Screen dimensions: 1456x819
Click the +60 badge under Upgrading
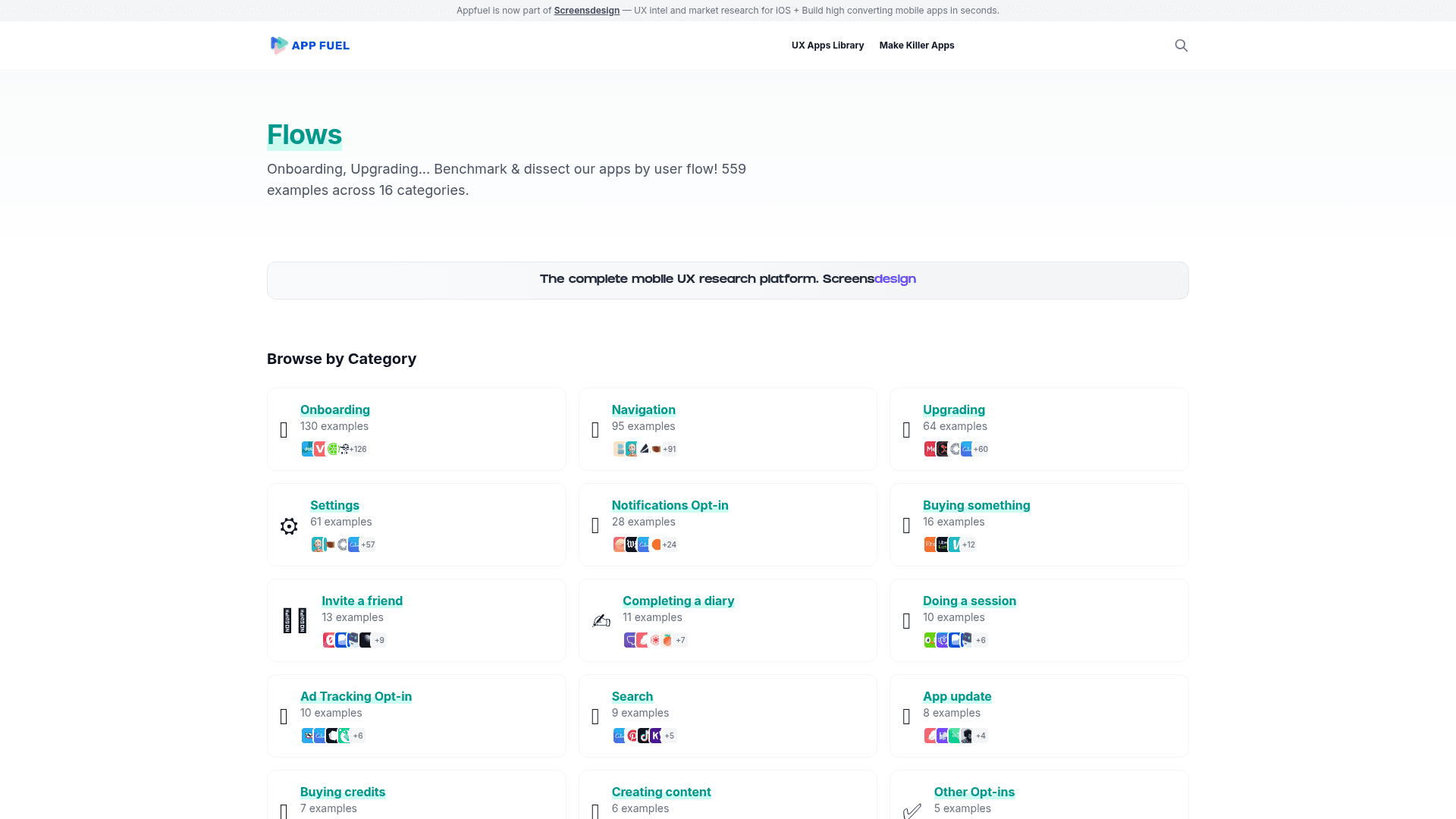pos(981,449)
